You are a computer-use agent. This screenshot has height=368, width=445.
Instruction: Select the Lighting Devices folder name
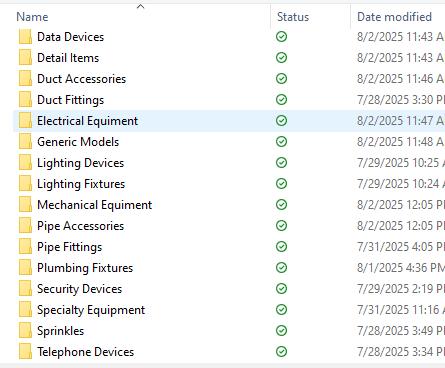[x=80, y=163]
